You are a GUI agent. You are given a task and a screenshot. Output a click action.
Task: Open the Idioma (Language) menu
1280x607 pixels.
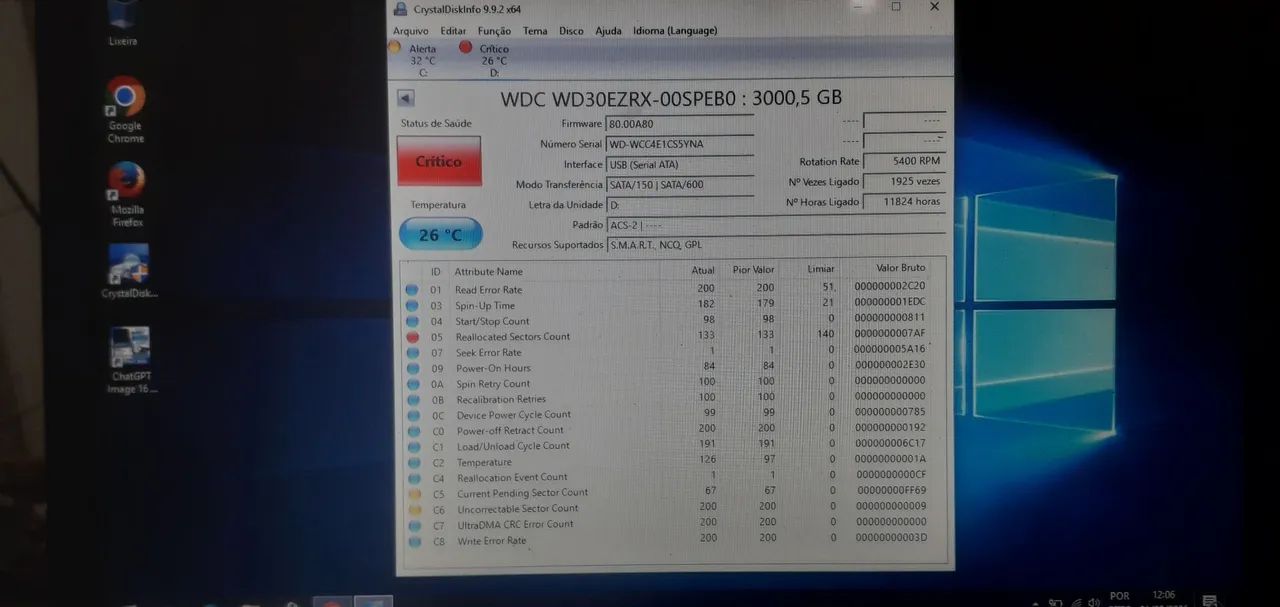(x=675, y=31)
